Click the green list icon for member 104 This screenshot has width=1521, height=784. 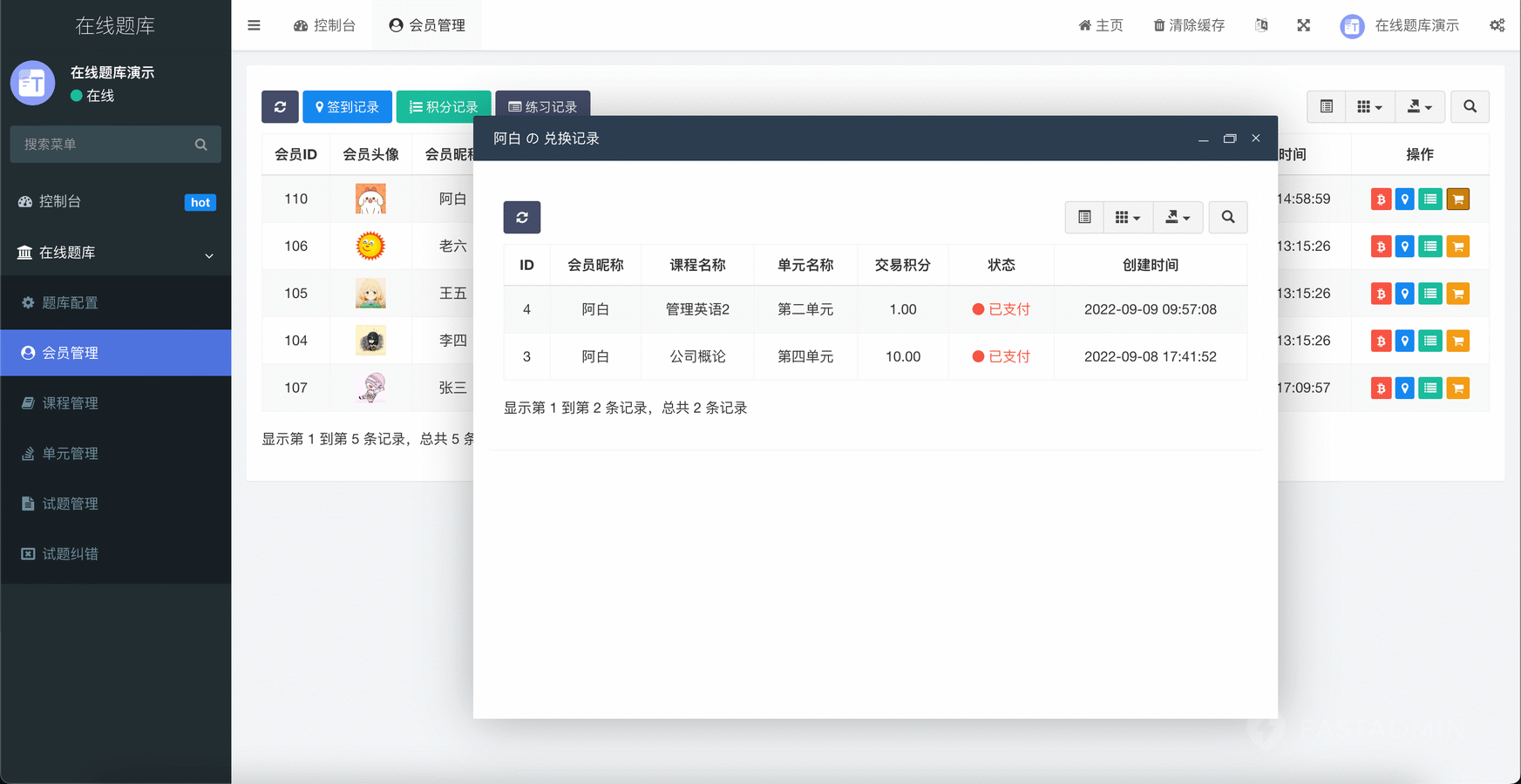click(1429, 341)
